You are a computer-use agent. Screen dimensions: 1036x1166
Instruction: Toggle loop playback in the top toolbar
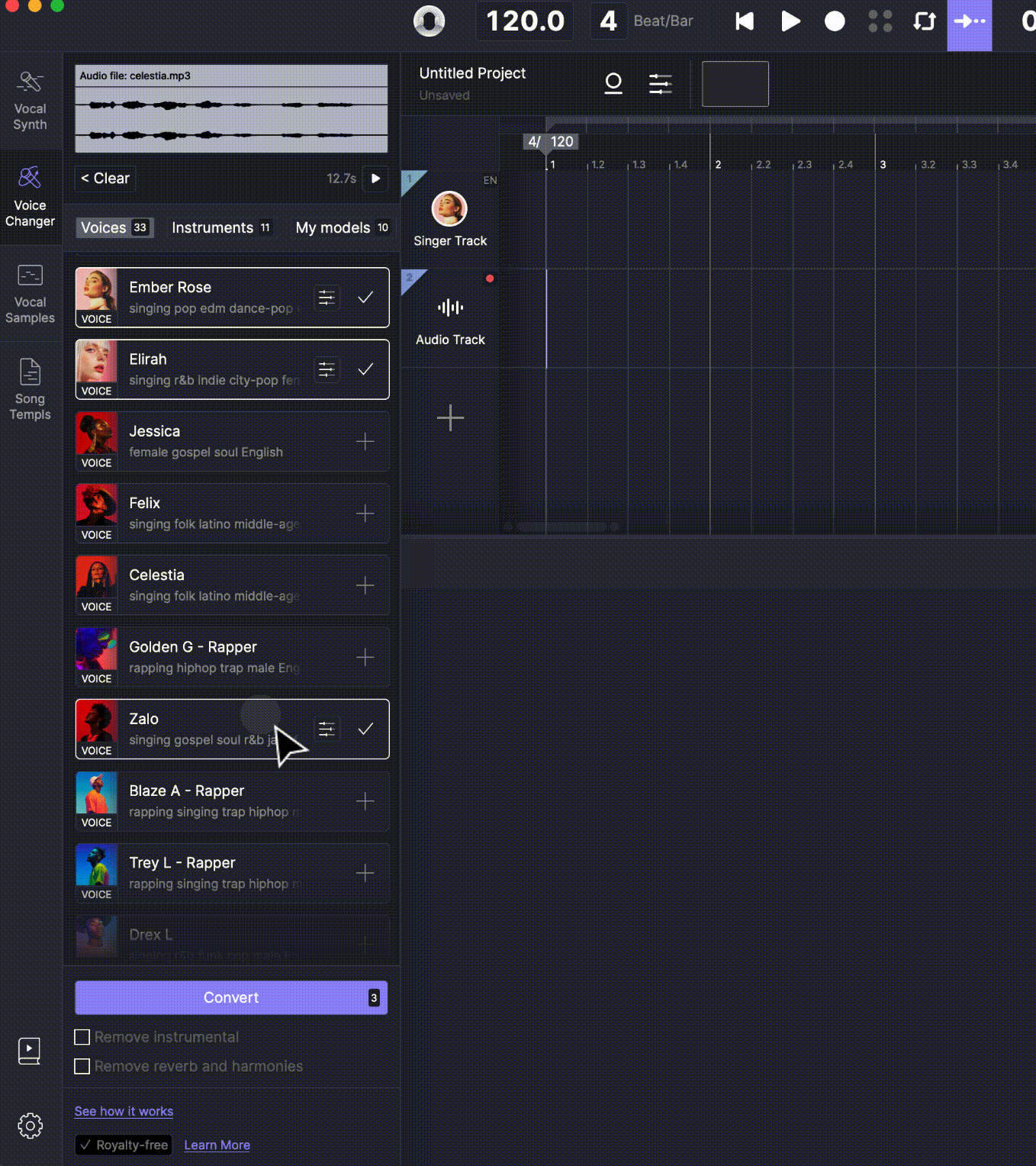point(924,21)
